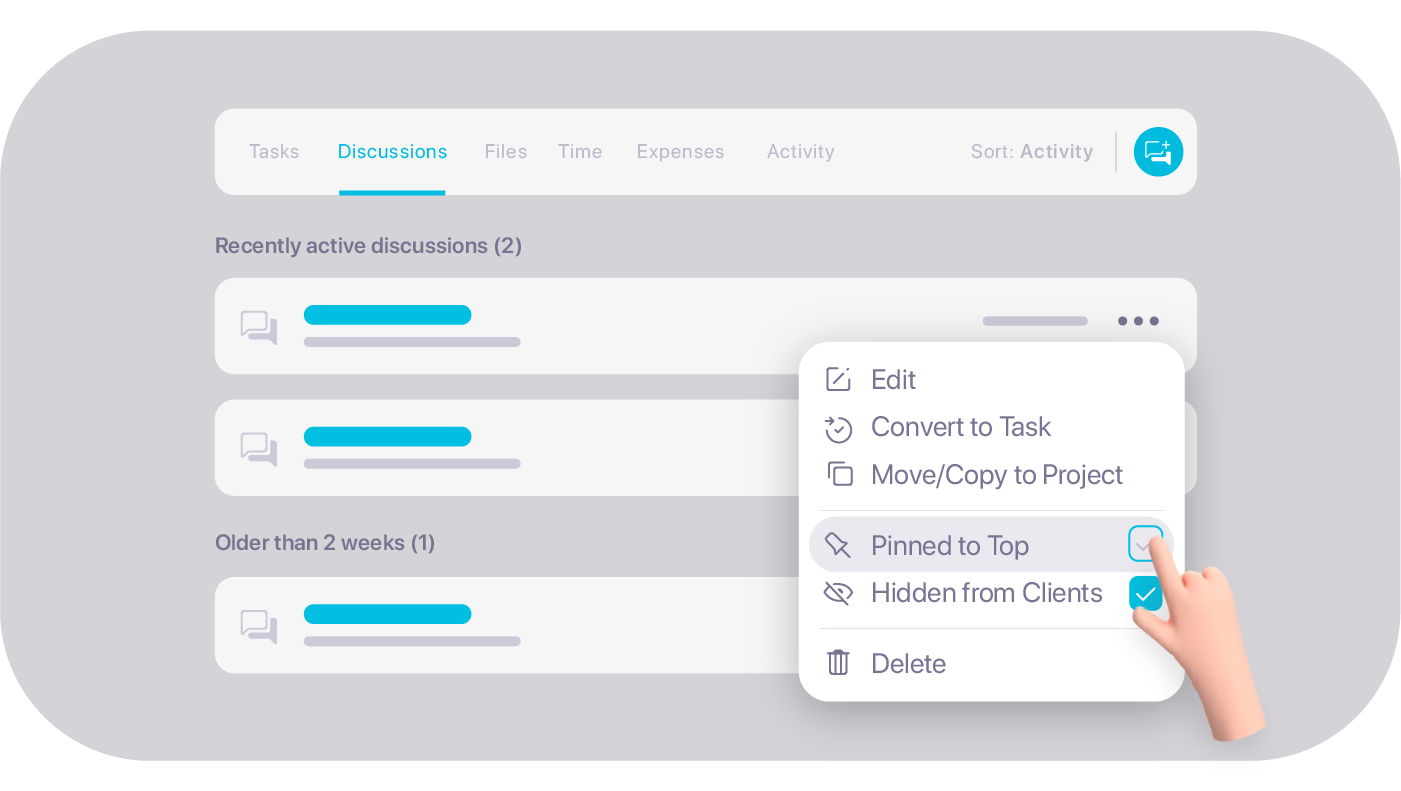Click the Move/Copy duplicate icon

(839, 474)
